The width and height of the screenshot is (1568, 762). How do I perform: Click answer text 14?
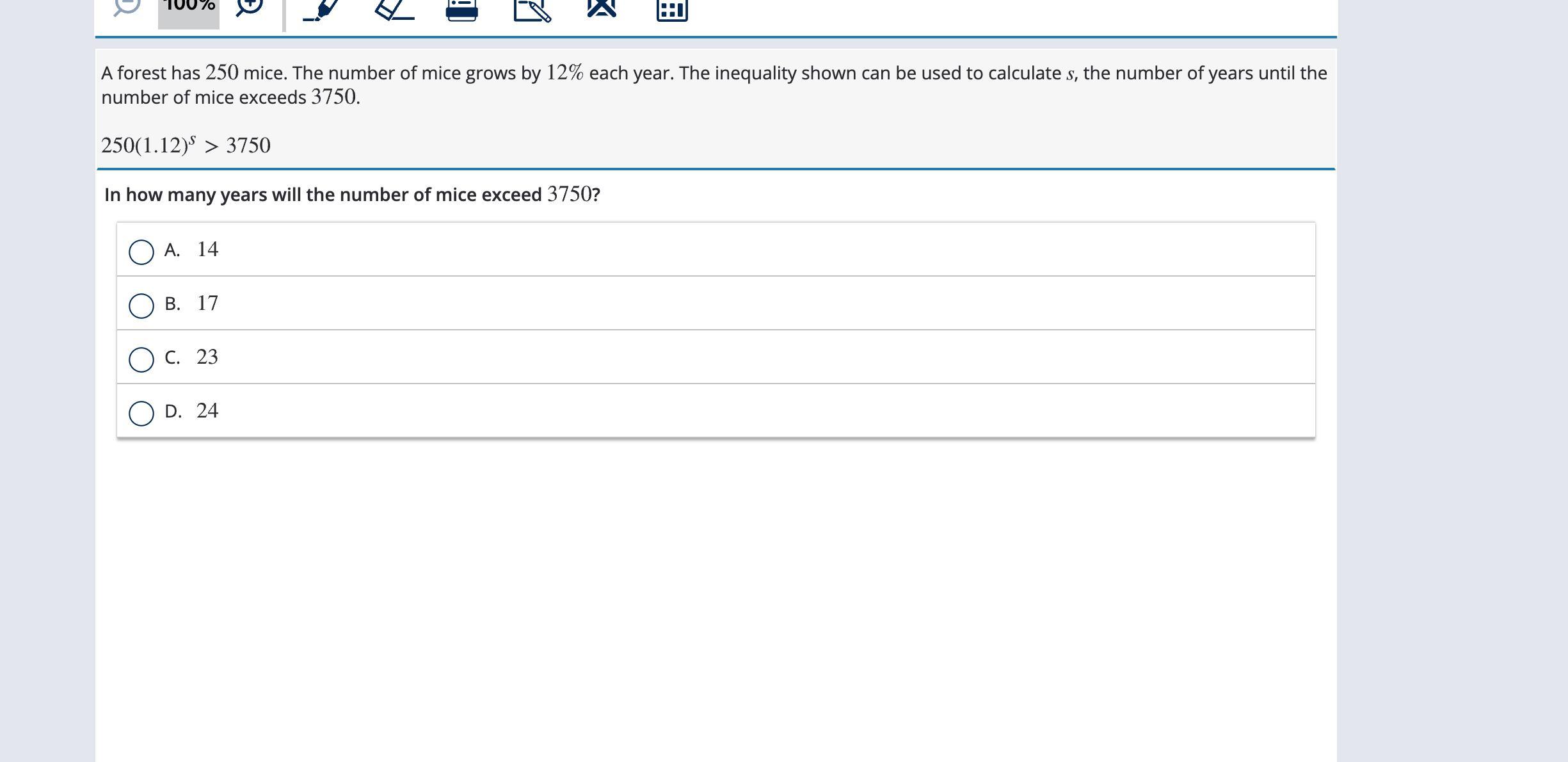[207, 249]
